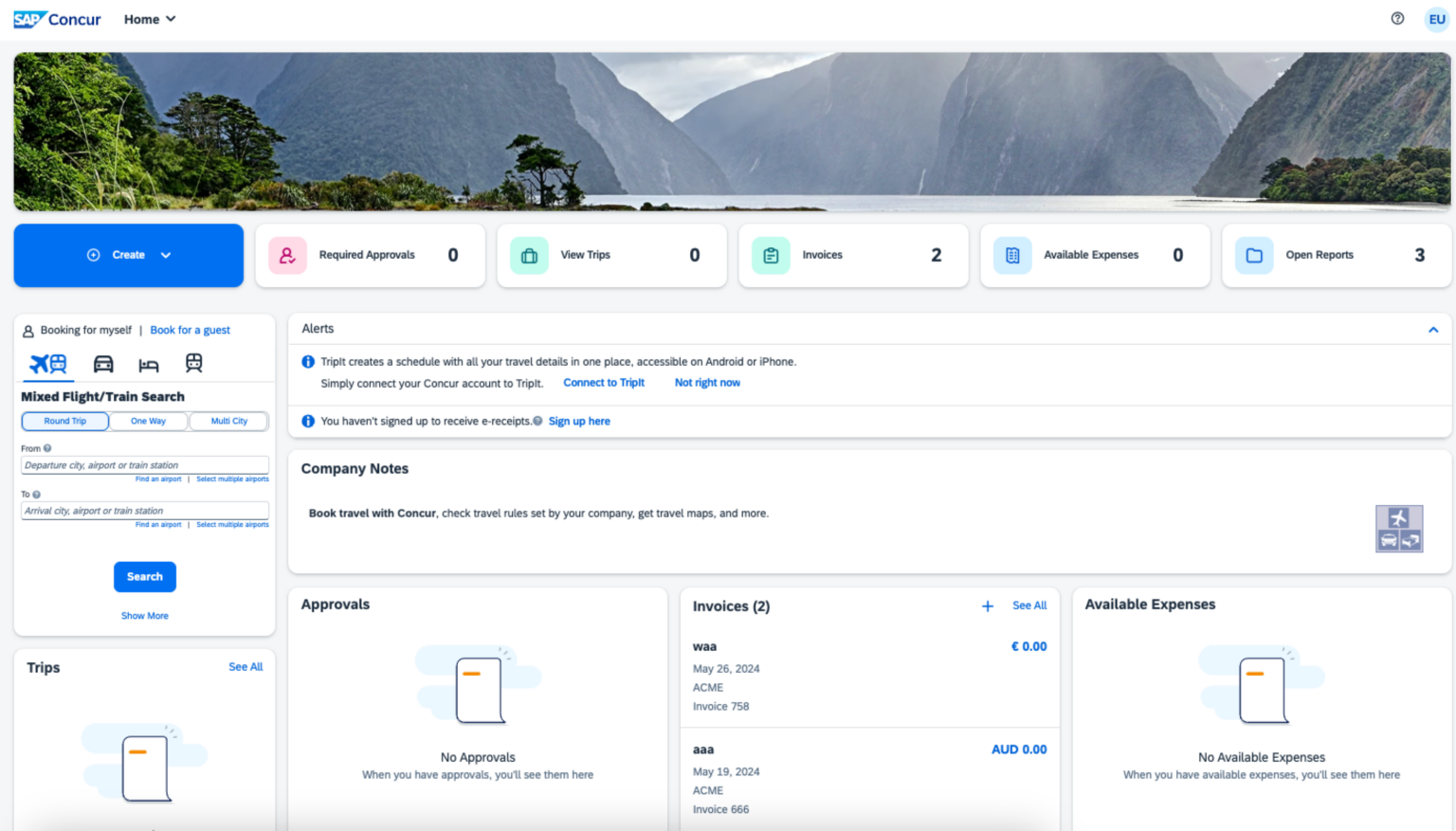Select the car rental booking icon
Image resolution: width=1456 pixels, height=831 pixels.
[x=103, y=363]
